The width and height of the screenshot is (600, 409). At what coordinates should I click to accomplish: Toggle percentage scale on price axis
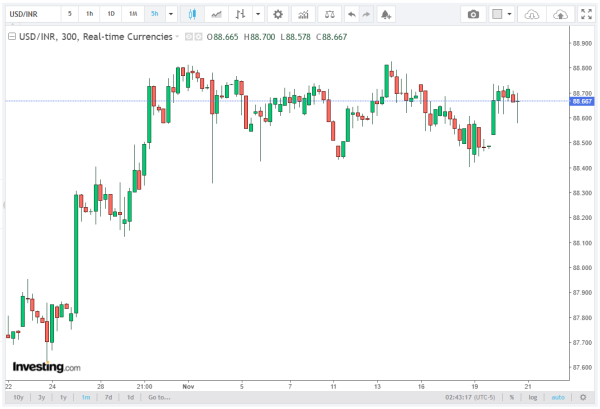pos(511,398)
